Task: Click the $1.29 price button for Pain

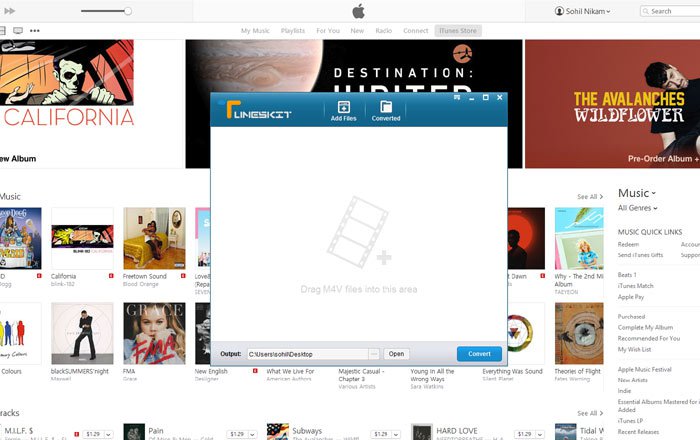Action: coord(237,434)
